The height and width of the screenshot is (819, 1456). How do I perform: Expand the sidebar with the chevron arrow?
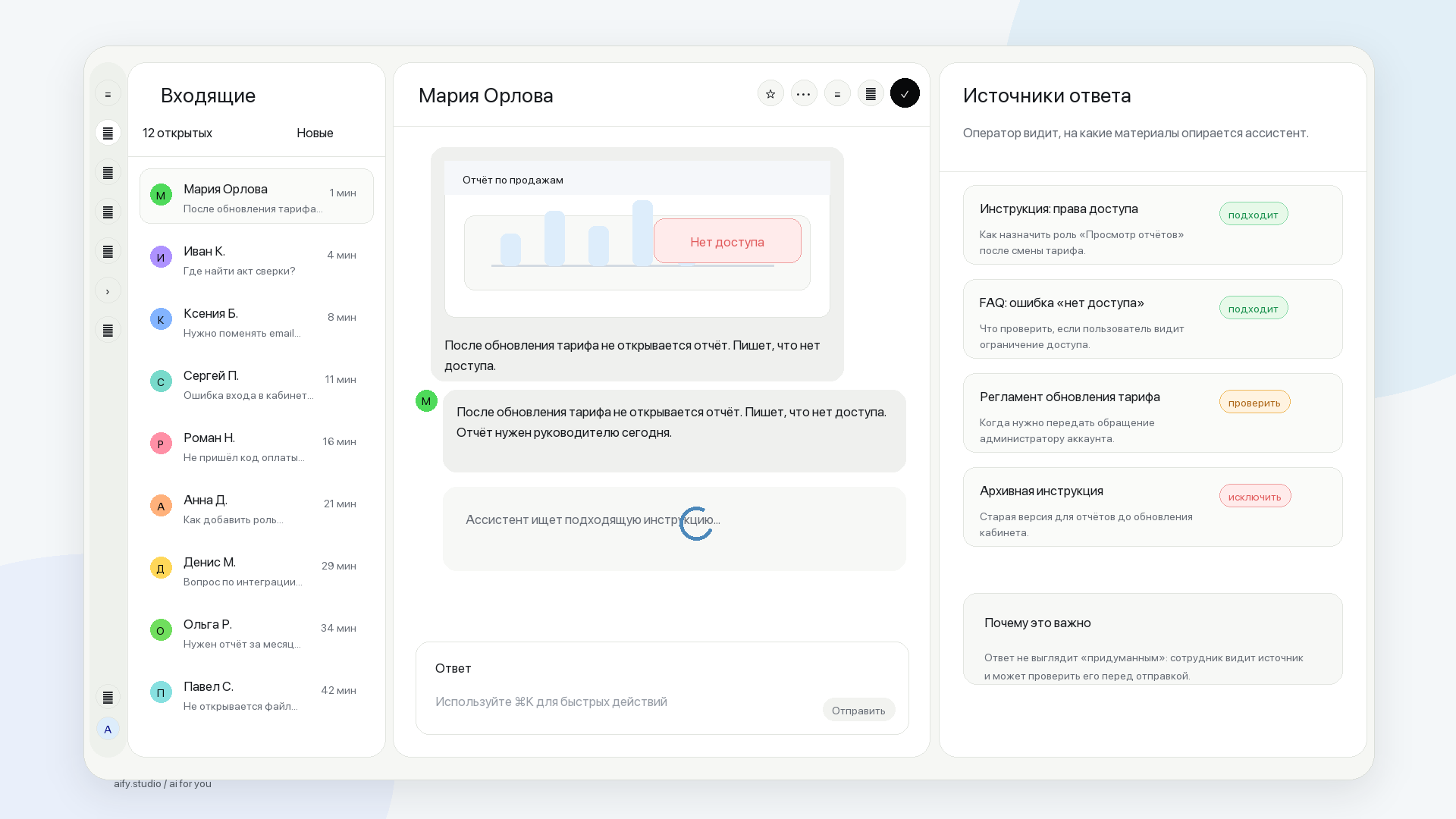click(108, 291)
